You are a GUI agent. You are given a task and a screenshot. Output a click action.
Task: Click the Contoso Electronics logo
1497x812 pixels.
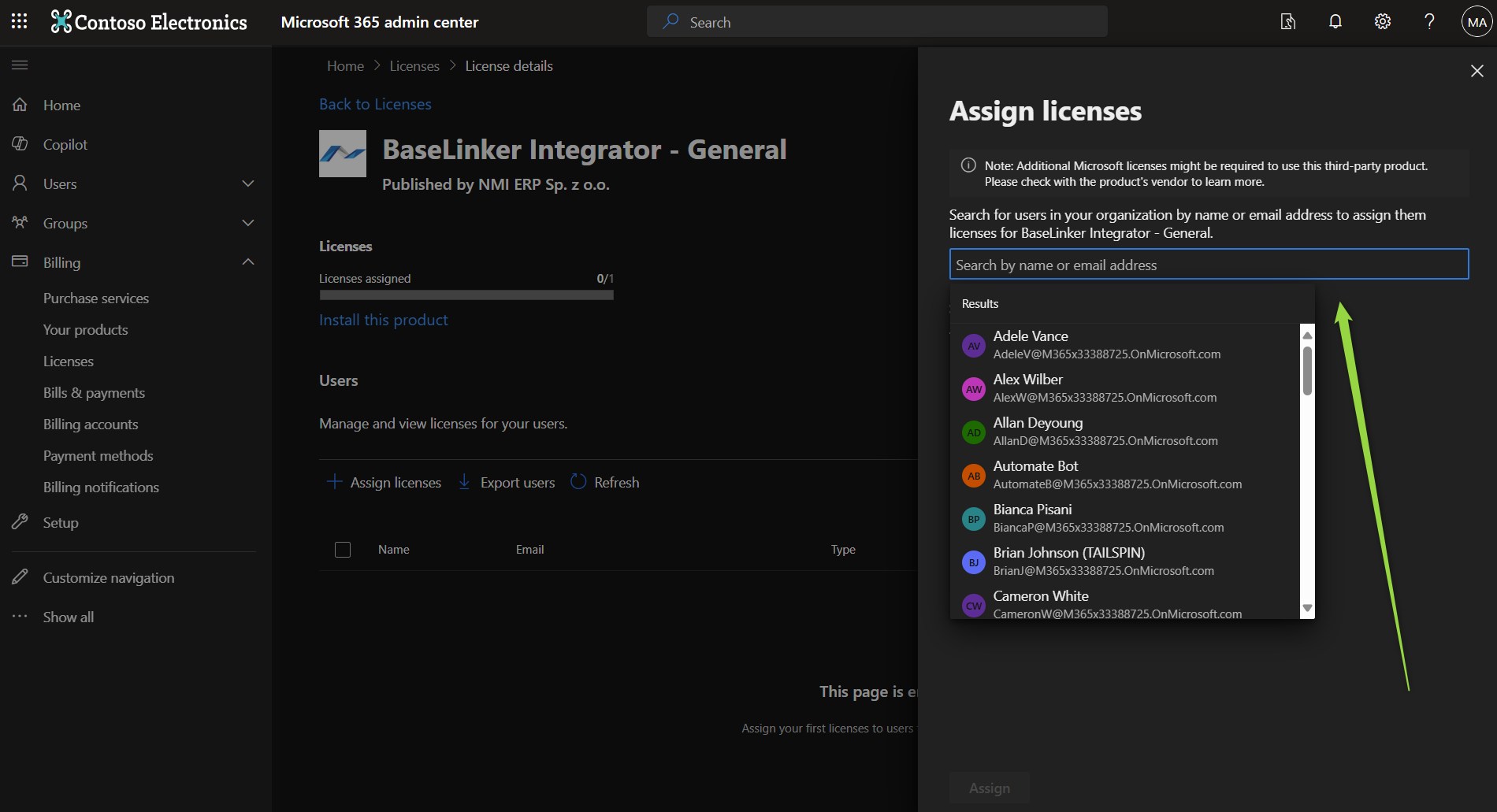coord(149,22)
